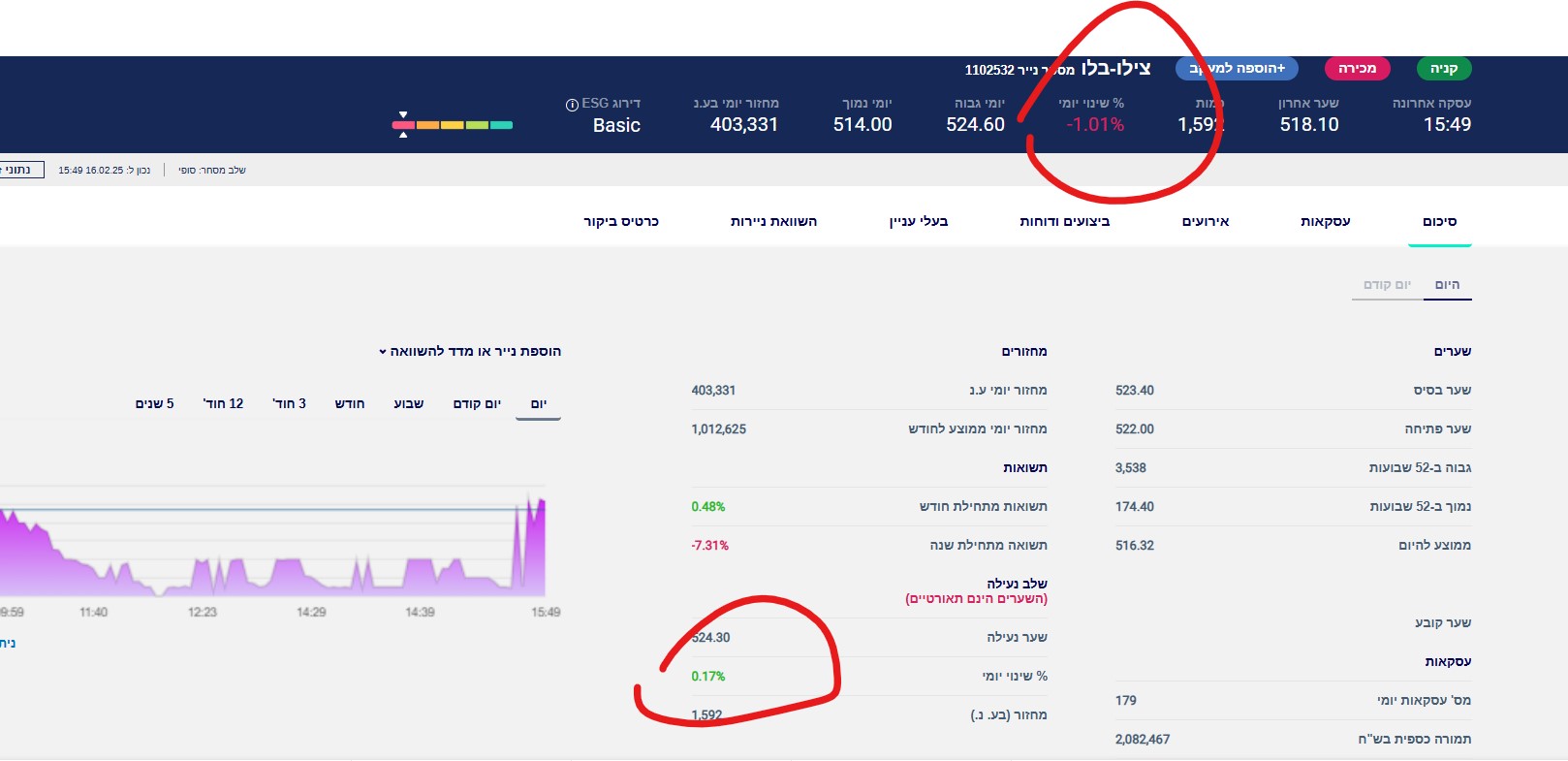Open the השוואת ניירות tab
The width and height of the screenshot is (1568, 761).
coord(773,222)
